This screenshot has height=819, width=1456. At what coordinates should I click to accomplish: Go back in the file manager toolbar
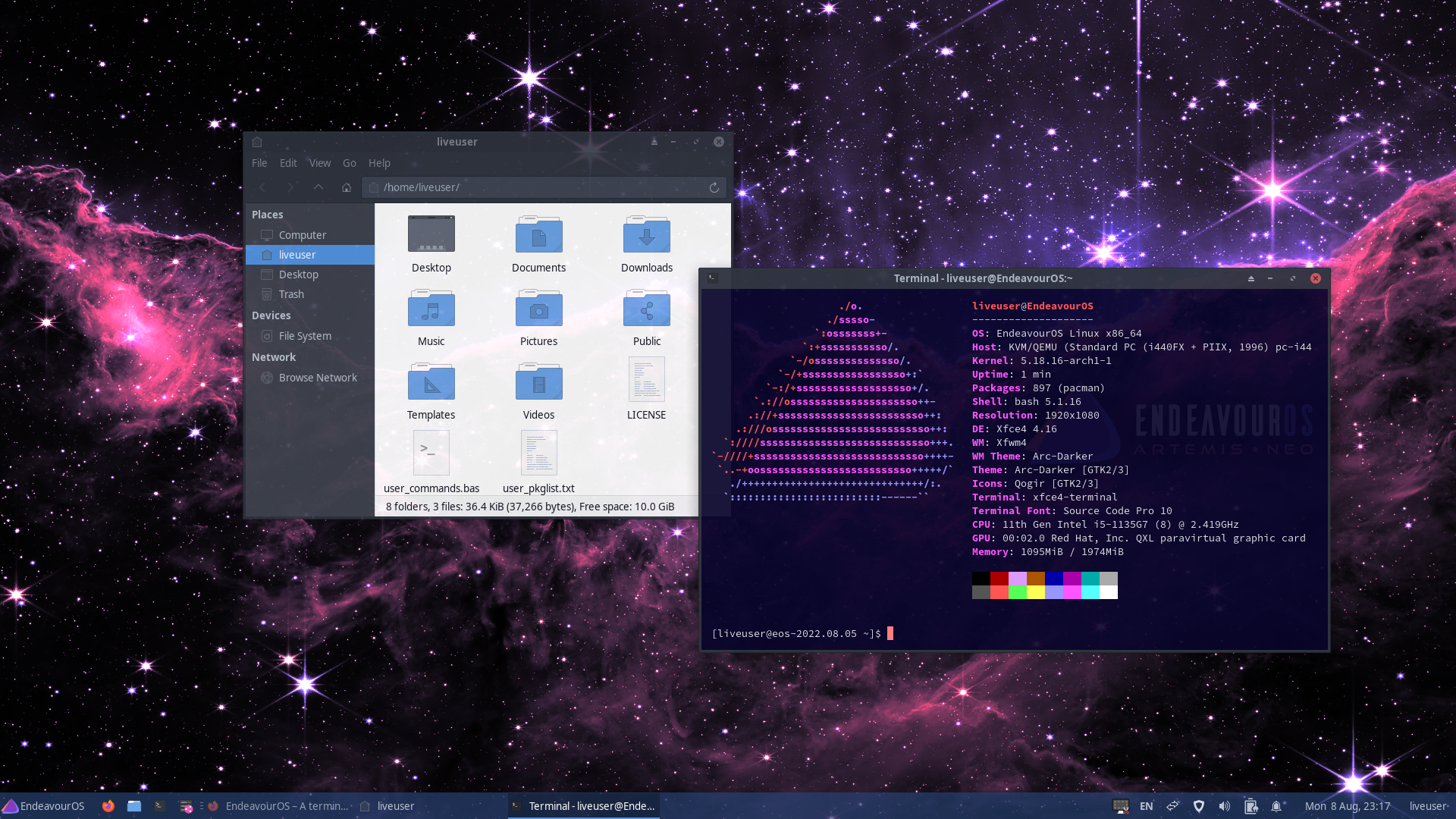click(262, 187)
